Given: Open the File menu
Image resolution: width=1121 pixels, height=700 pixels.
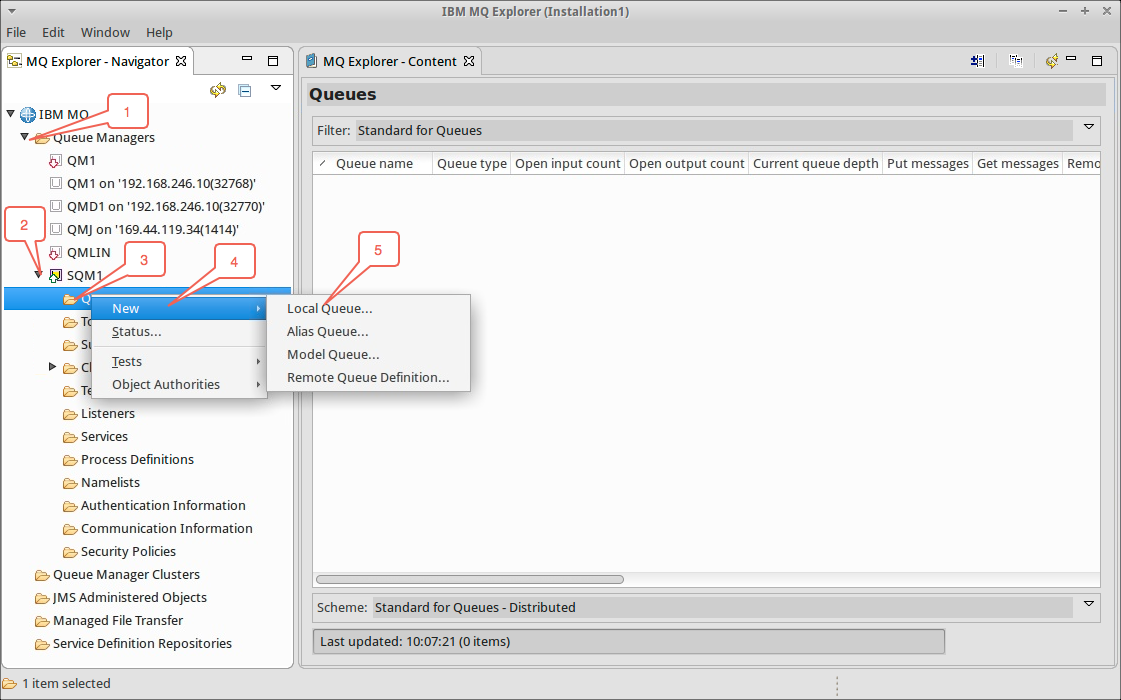Looking at the screenshot, I should 16,32.
